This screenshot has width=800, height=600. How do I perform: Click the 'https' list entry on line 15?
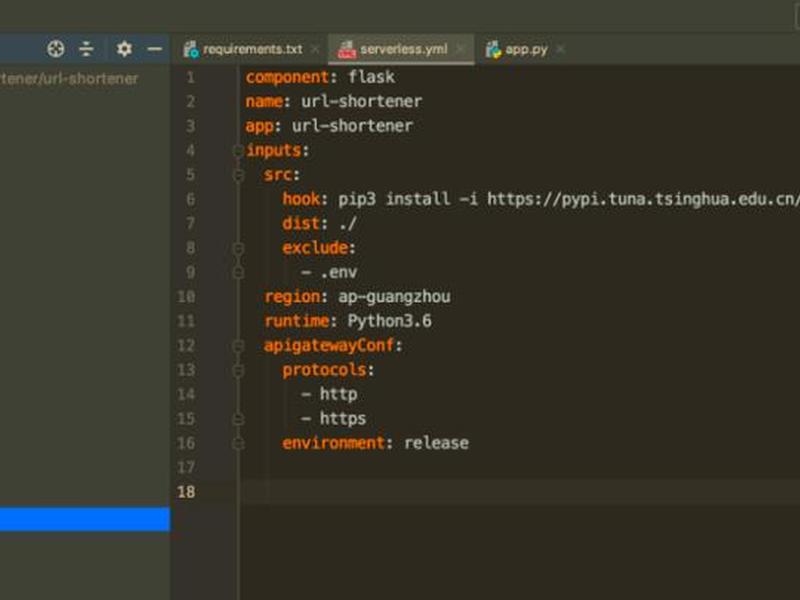coord(343,419)
